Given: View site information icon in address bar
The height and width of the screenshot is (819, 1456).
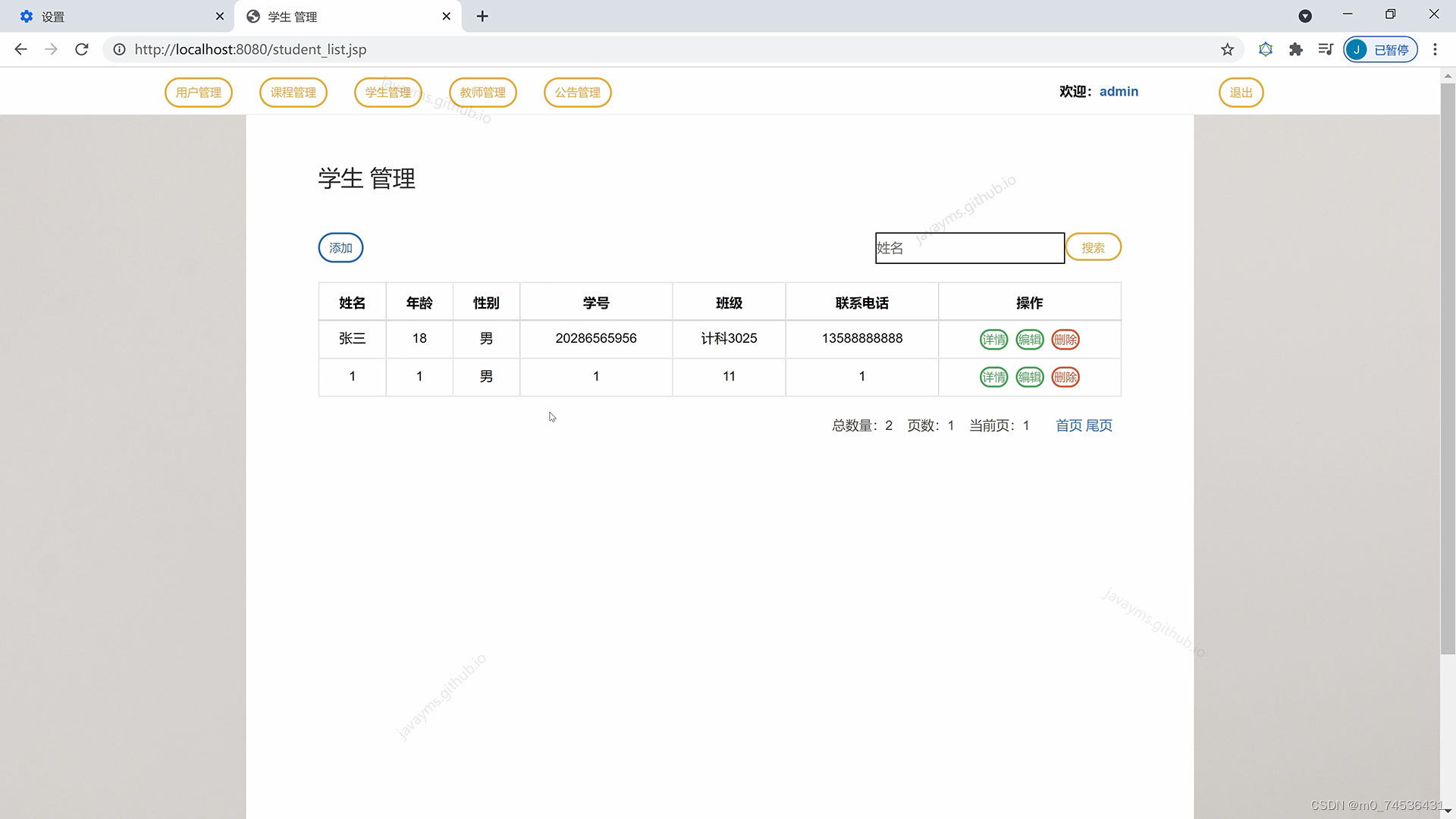Looking at the screenshot, I should pos(119,49).
